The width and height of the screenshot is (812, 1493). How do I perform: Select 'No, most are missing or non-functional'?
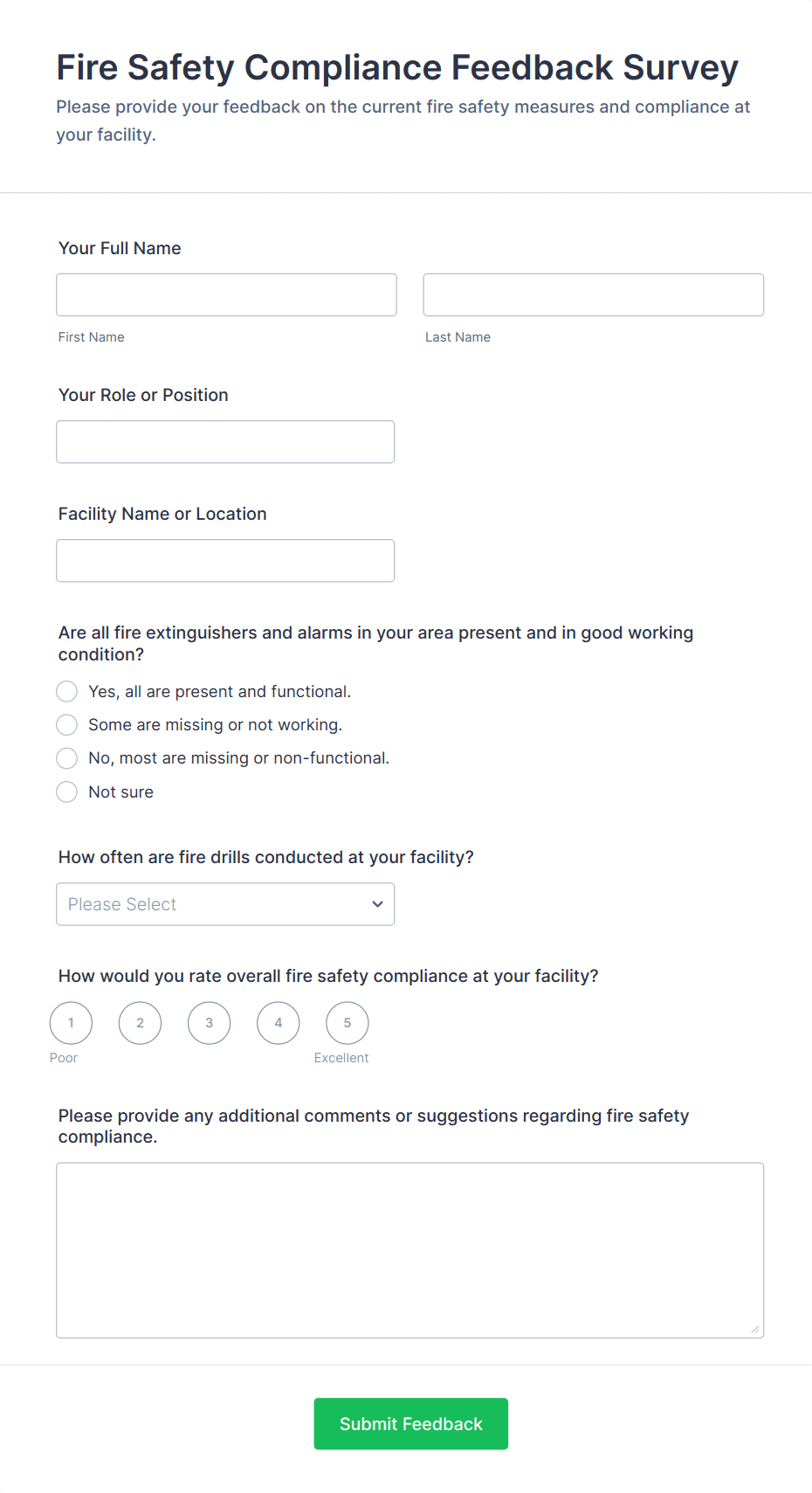coord(66,757)
